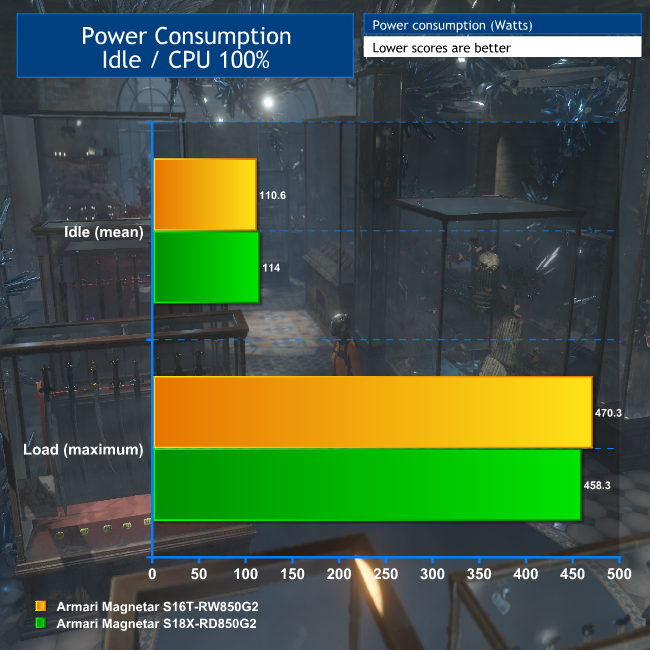Click the Power consumption (Watts) header
Viewport: 650px width, 650px height.
(x=502, y=25)
